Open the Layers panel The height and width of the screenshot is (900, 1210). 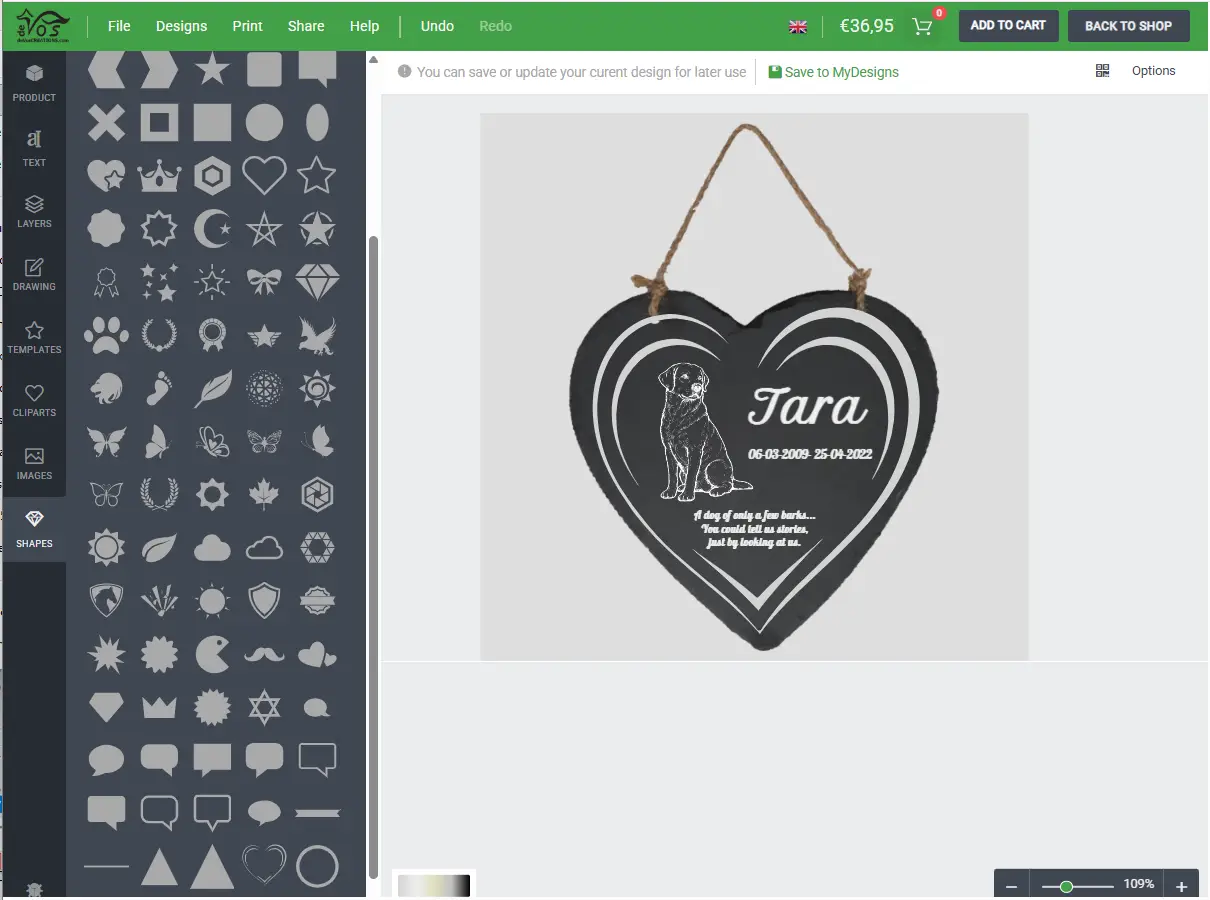click(34, 211)
